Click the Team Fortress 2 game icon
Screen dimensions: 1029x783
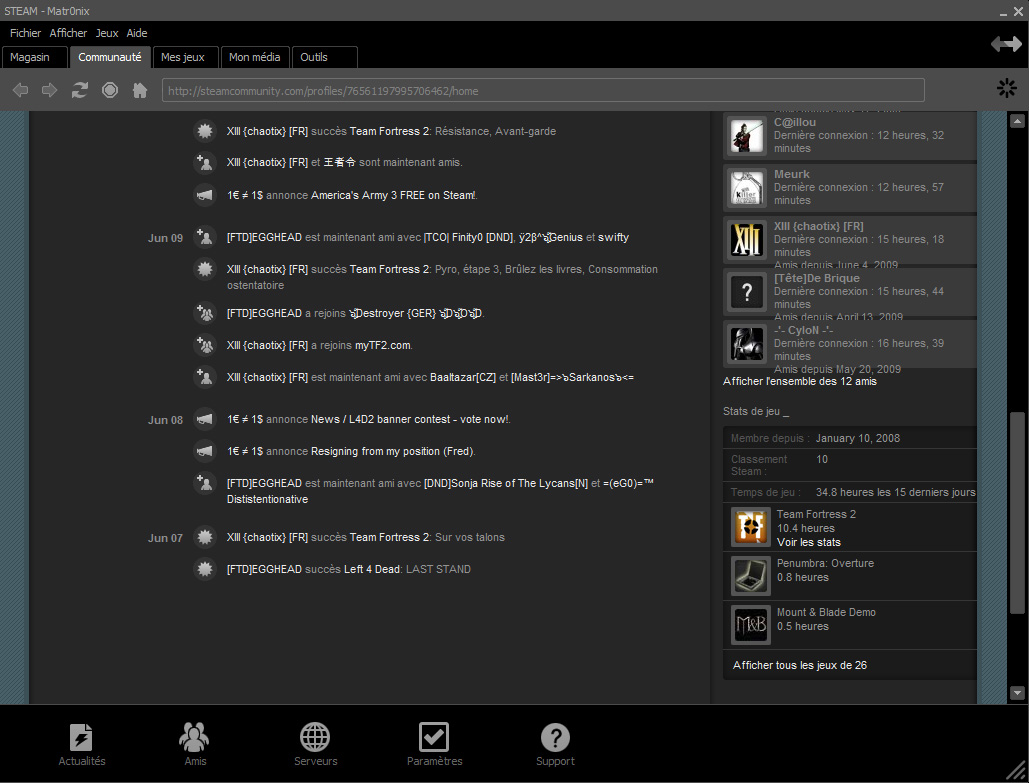750,527
